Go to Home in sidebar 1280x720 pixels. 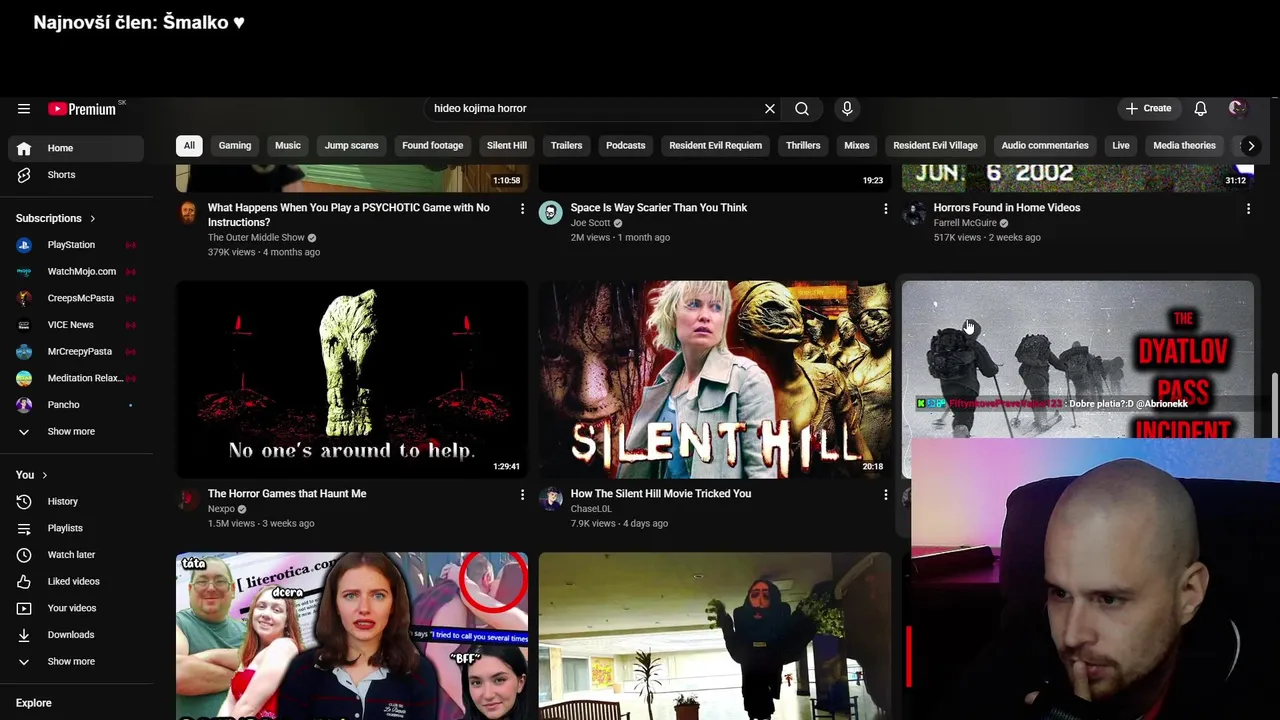(76, 148)
